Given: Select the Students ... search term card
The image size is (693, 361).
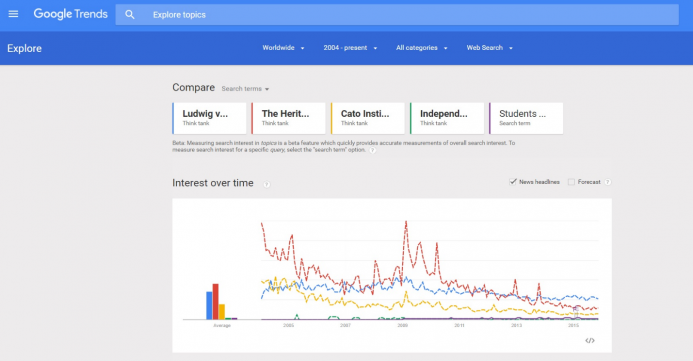Looking at the screenshot, I should coord(526,118).
